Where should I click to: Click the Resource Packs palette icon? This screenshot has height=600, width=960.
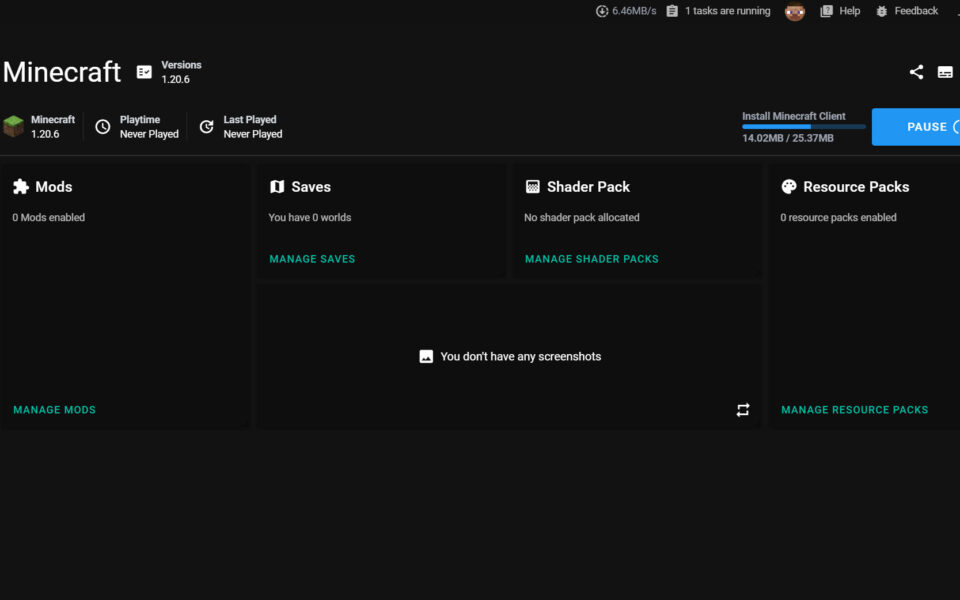coord(789,187)
